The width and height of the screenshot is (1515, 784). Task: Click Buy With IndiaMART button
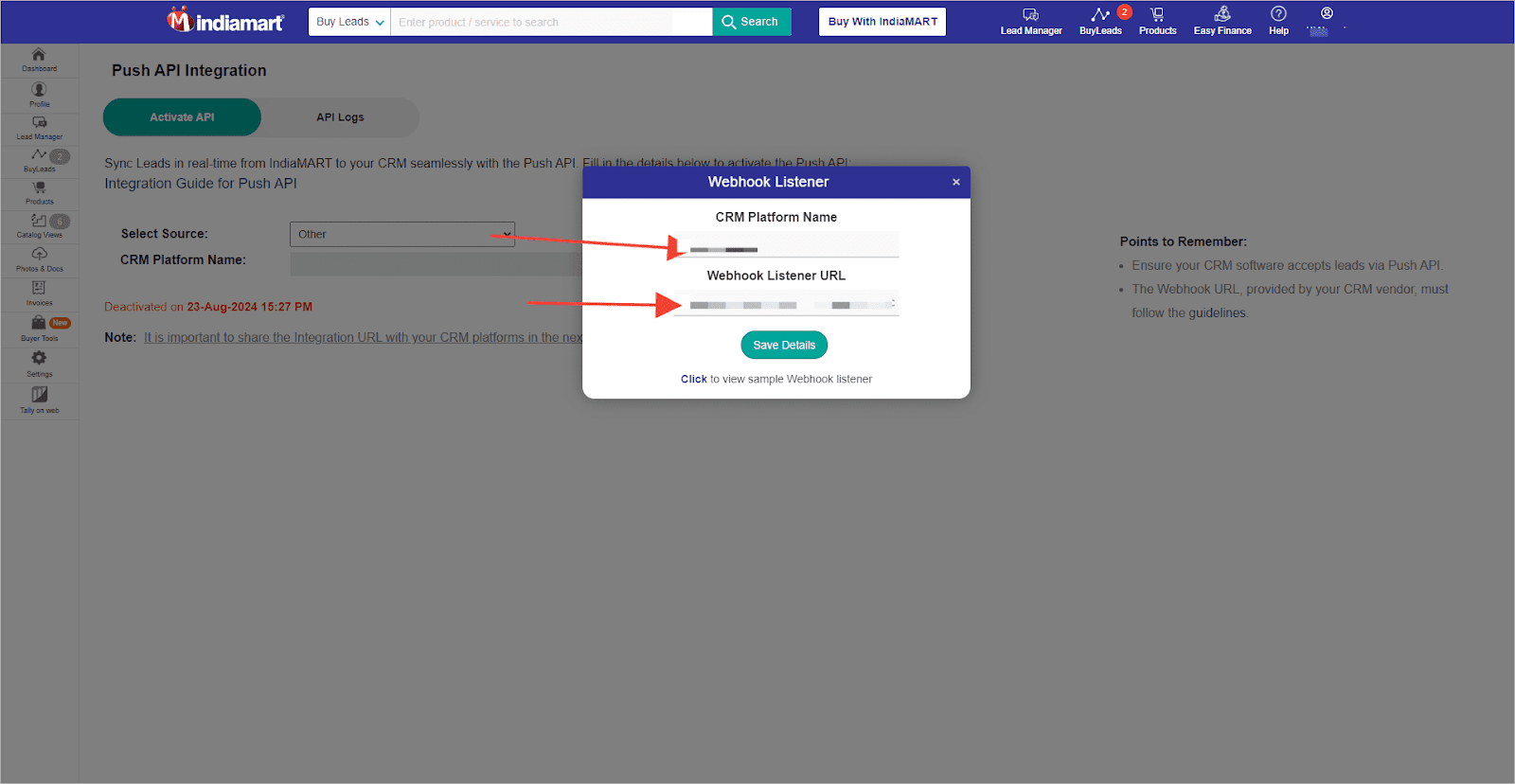pos(882,22)
